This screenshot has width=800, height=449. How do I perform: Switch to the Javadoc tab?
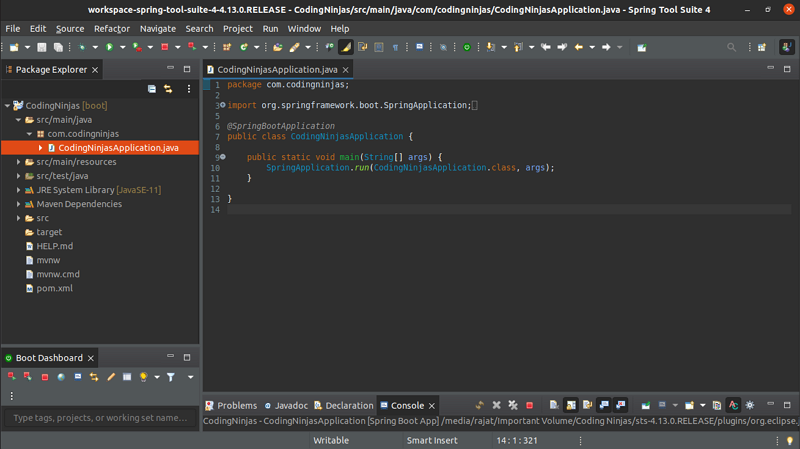pos(286,406)
